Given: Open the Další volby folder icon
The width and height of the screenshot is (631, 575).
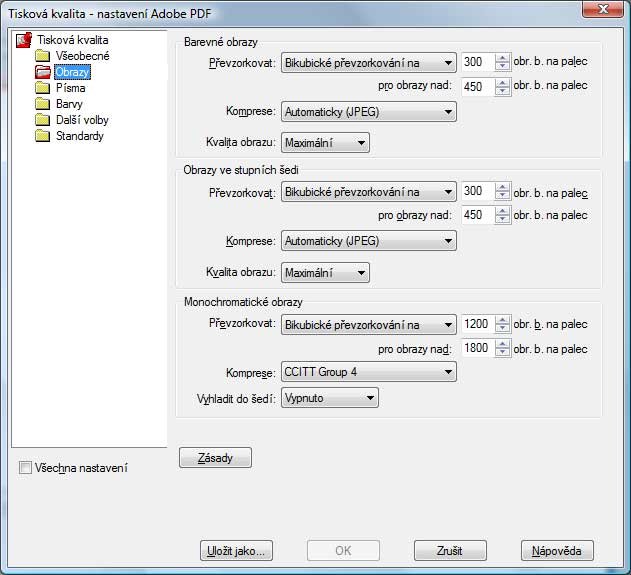Looking at the screenshot, I should 42,120.
